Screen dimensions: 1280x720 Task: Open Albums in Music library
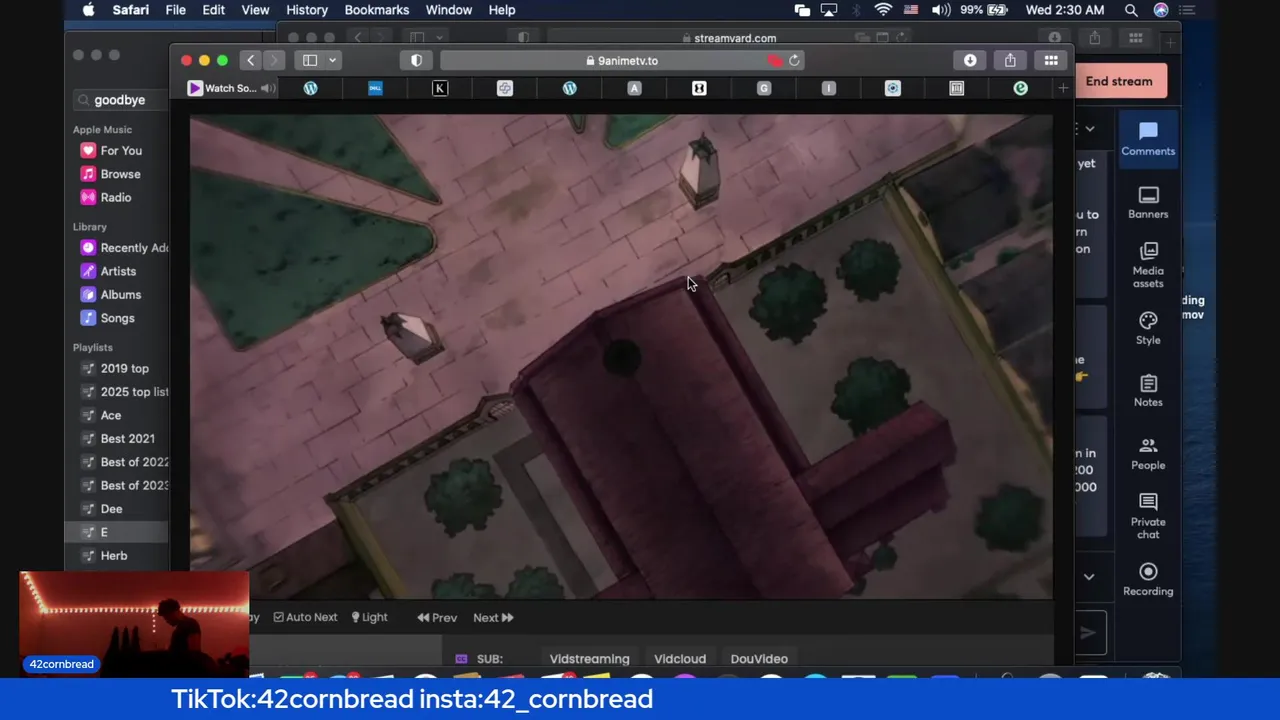coord(111,295)
